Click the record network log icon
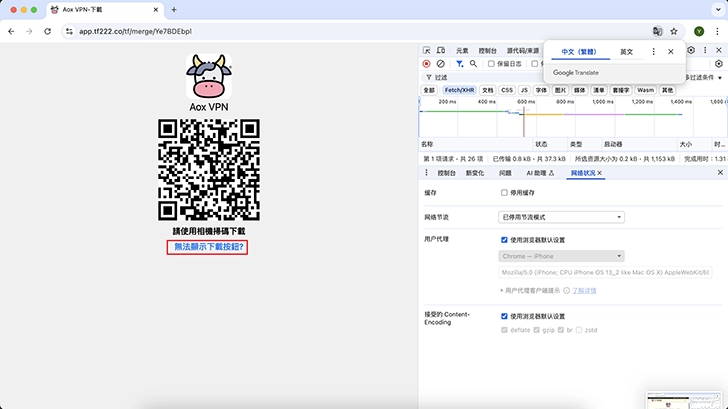 (x=426, y=63)
